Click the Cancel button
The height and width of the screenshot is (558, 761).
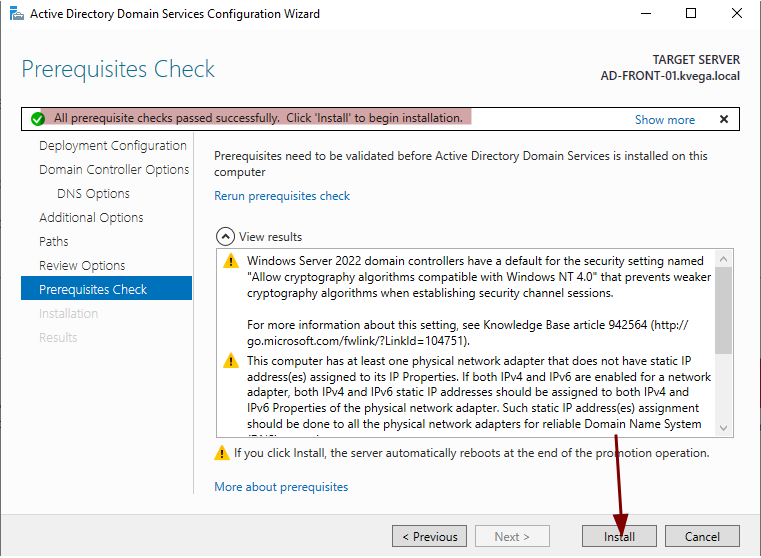tap(702, 536)
